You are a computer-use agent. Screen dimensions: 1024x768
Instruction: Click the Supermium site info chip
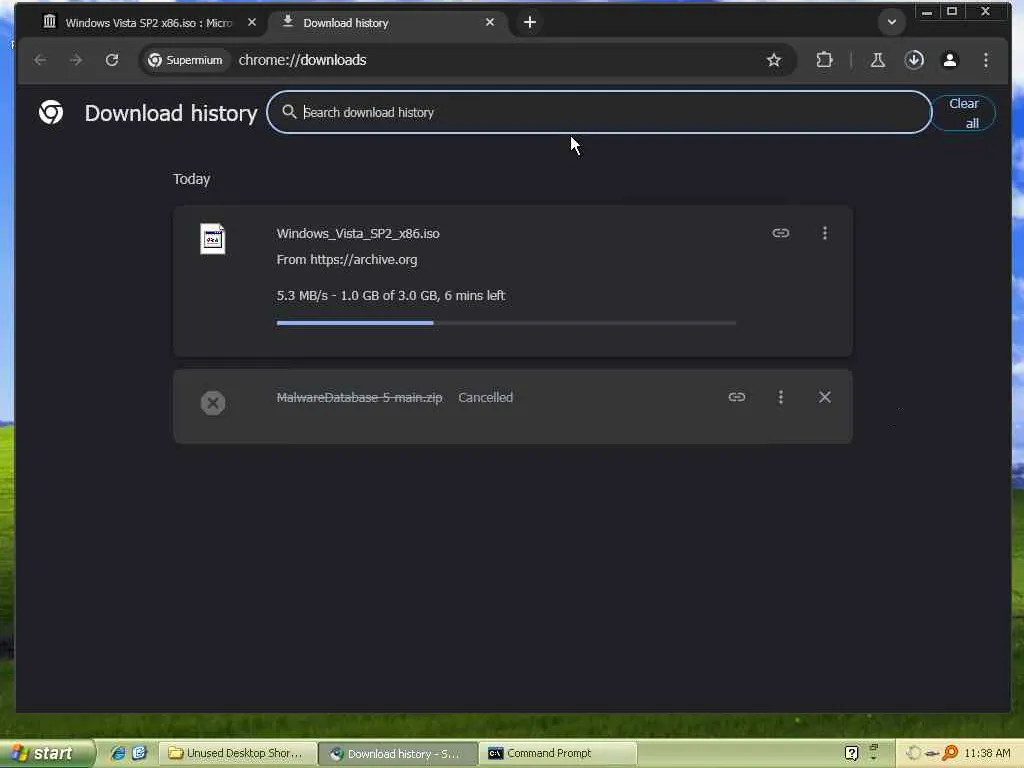coord(185,60)
